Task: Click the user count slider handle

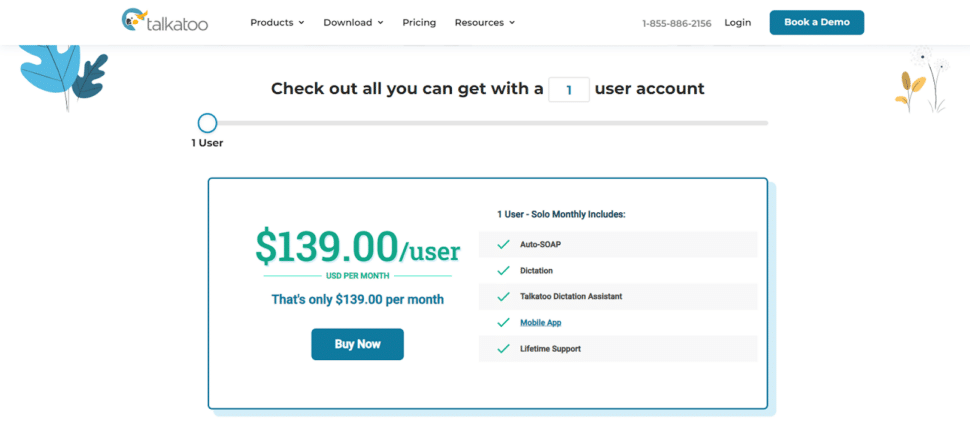Action: coord(207,123)
